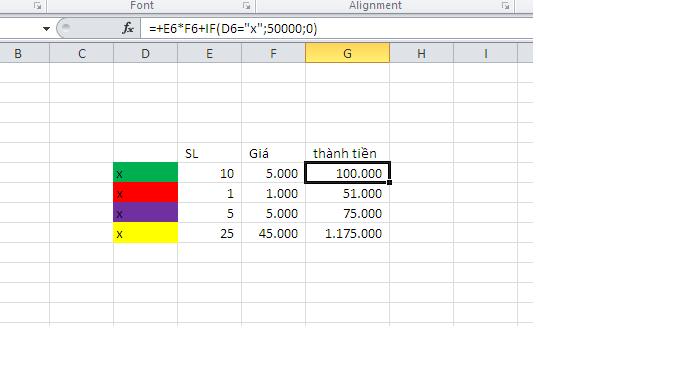Select column F header
This screenshot has height=384, width=683.
[274, 54]
